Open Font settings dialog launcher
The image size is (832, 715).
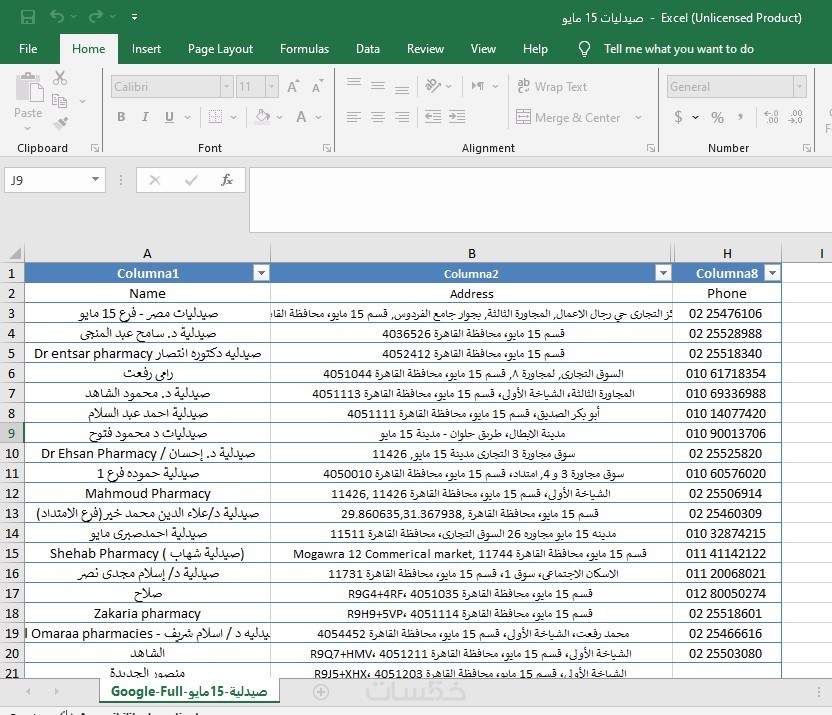327,148
